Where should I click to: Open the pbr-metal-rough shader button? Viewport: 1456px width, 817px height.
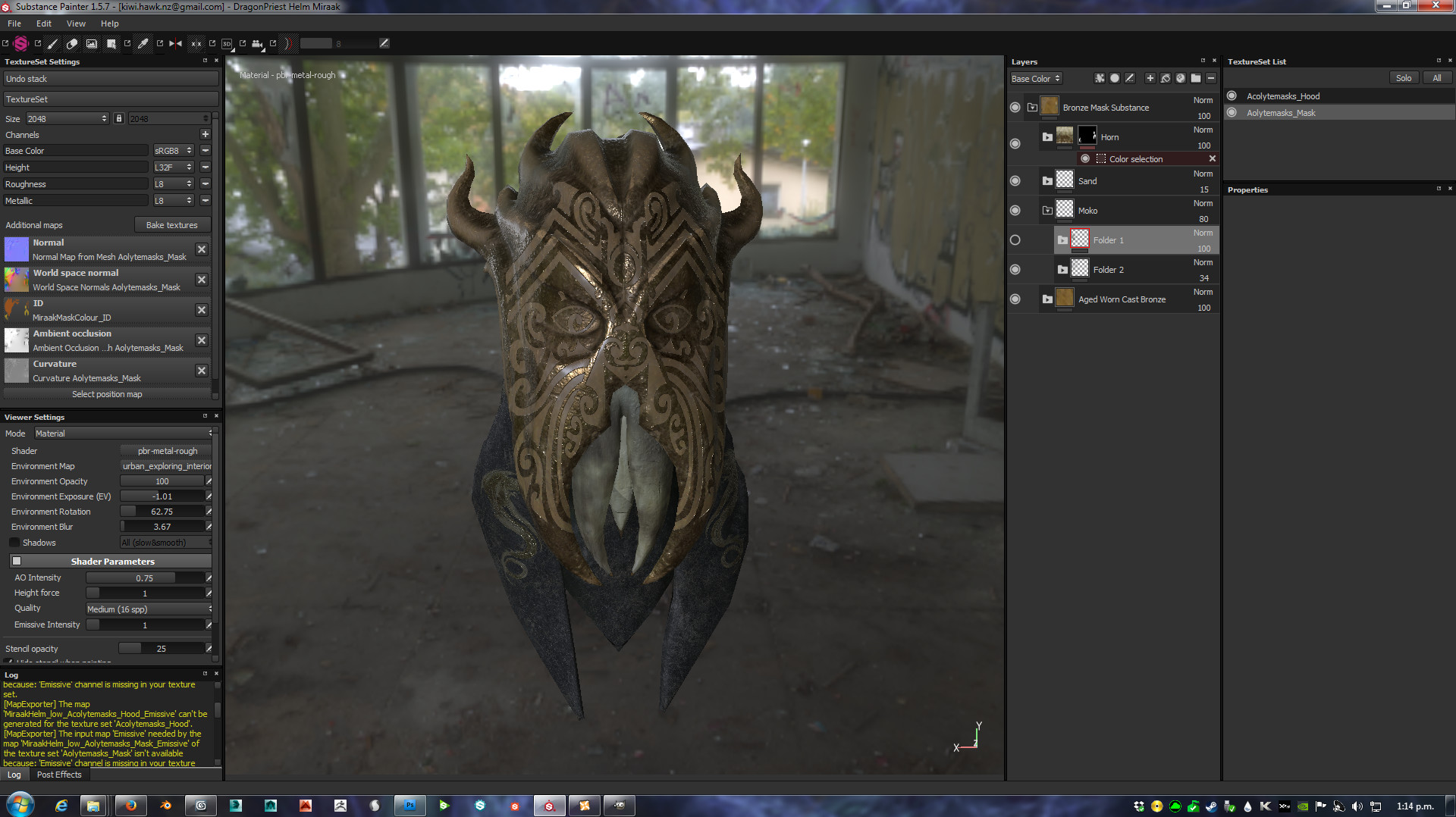[x=167, y=451]
